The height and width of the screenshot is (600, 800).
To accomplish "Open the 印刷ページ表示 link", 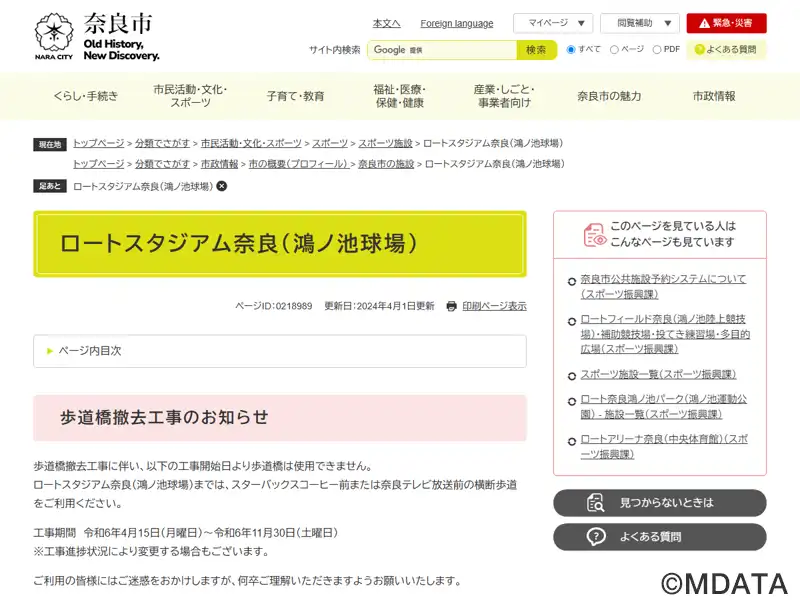I will coord(494,306).
